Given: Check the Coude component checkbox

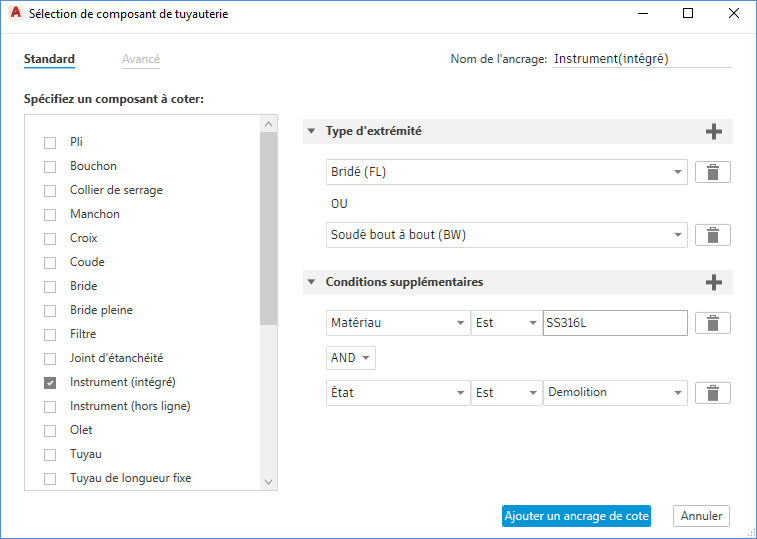Looking at the screenshot, I should point(50,262).
